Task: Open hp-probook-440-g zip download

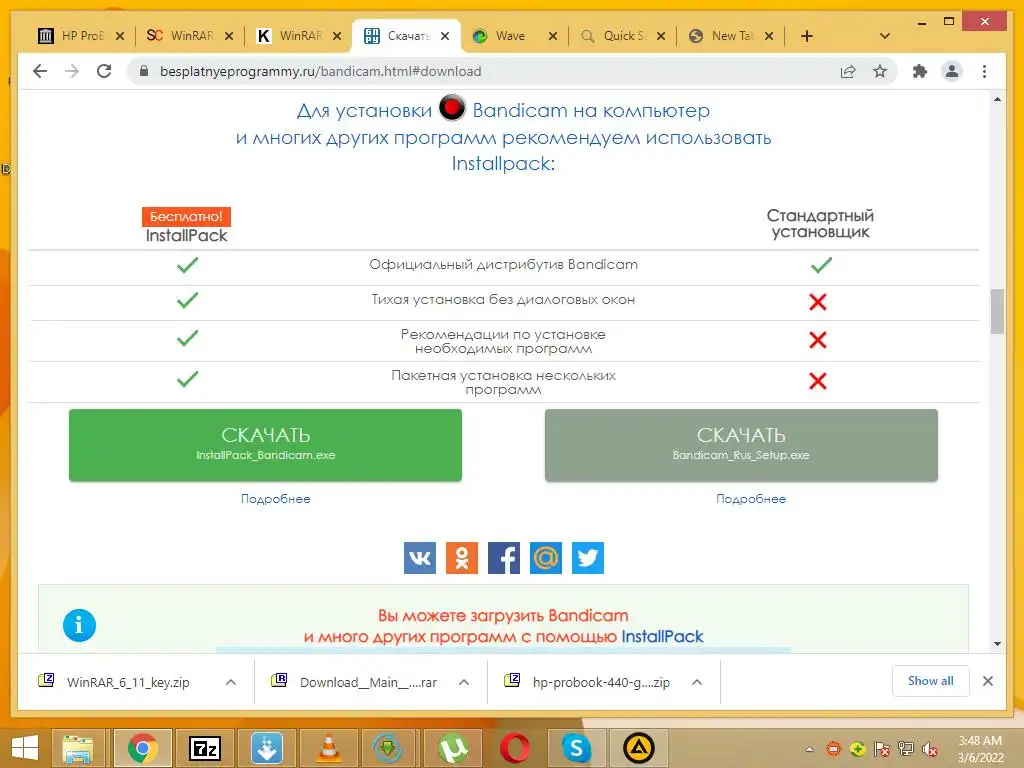Action: tap(601, 682)
